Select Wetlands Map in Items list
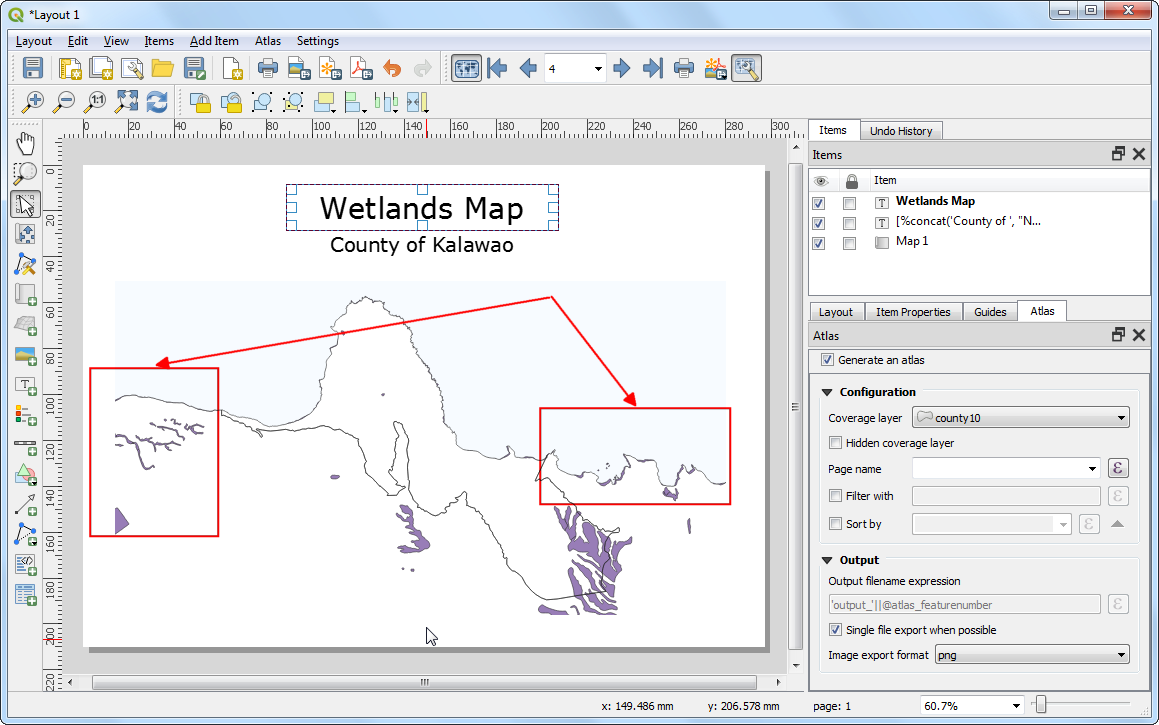 point(935,201)
